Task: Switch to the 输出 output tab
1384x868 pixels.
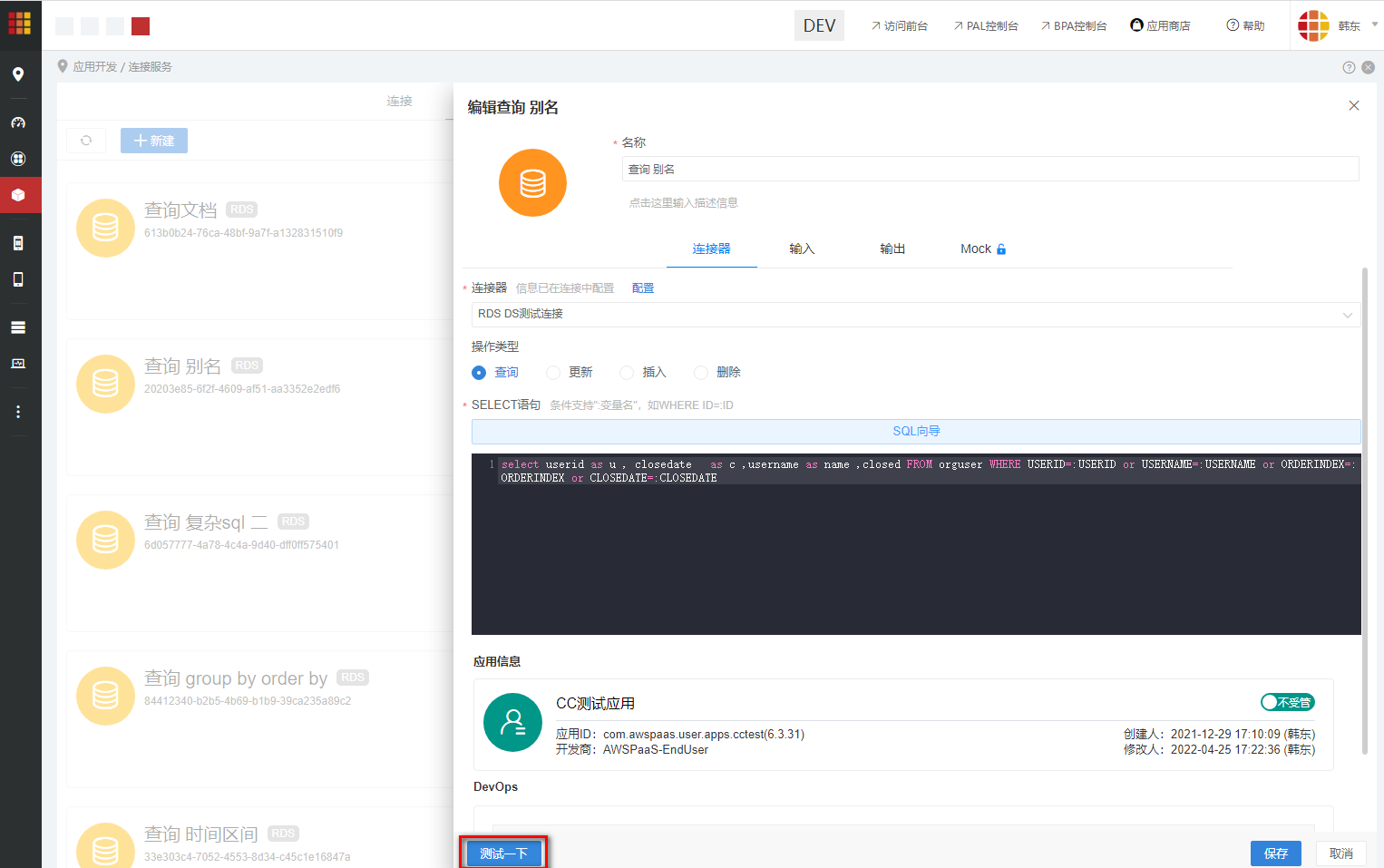Action: pyautogui.click(x=892, y=248)
